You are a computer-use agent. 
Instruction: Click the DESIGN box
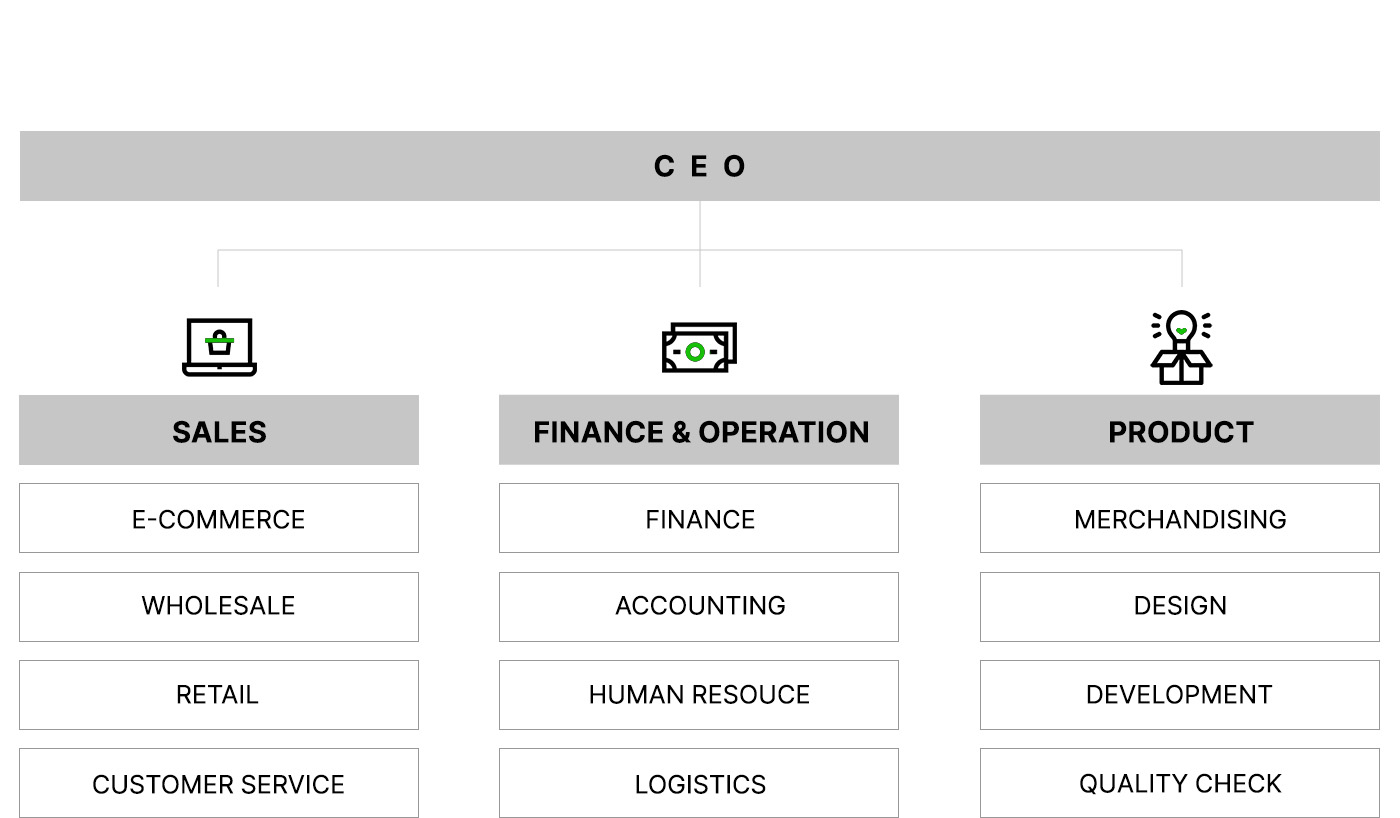coord(1180,606)
